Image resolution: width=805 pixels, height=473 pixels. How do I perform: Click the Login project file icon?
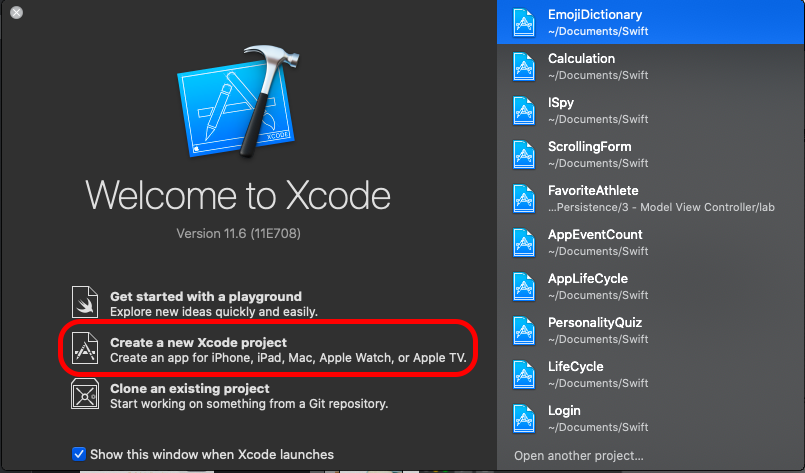(524, 419)
